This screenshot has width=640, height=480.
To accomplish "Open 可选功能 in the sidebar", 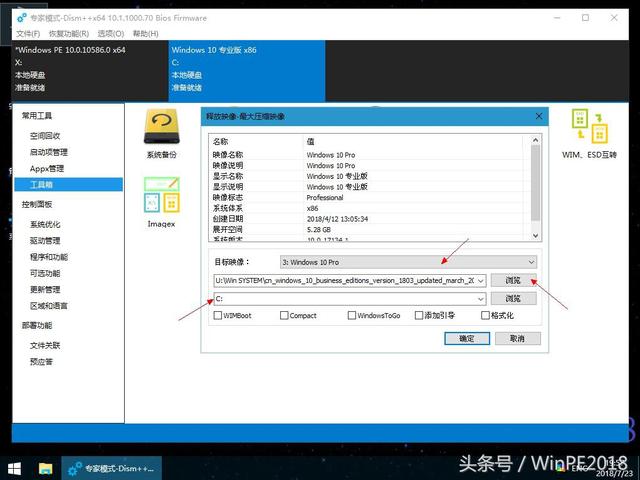I will [x=45, y=273].
